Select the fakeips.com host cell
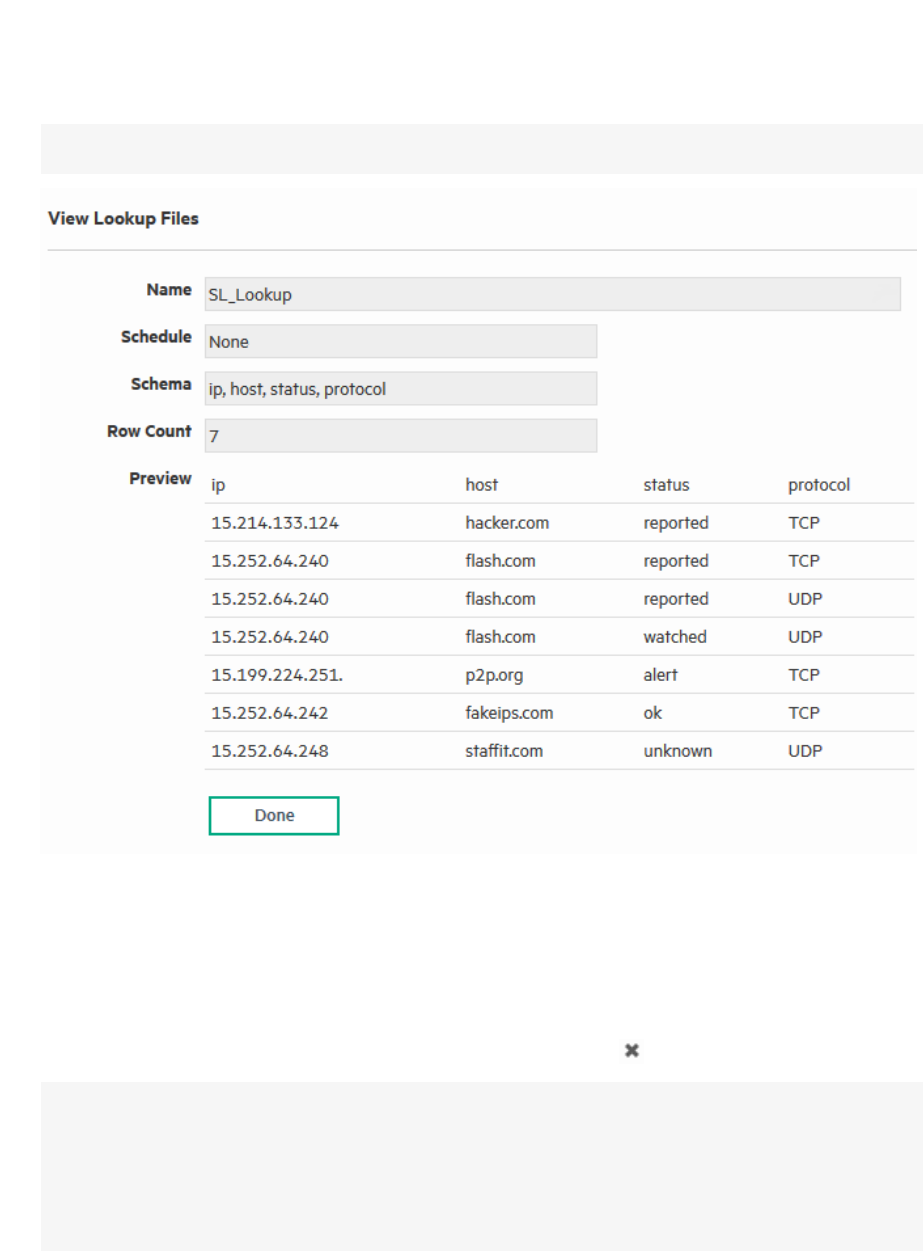 (x=509, y=713)
